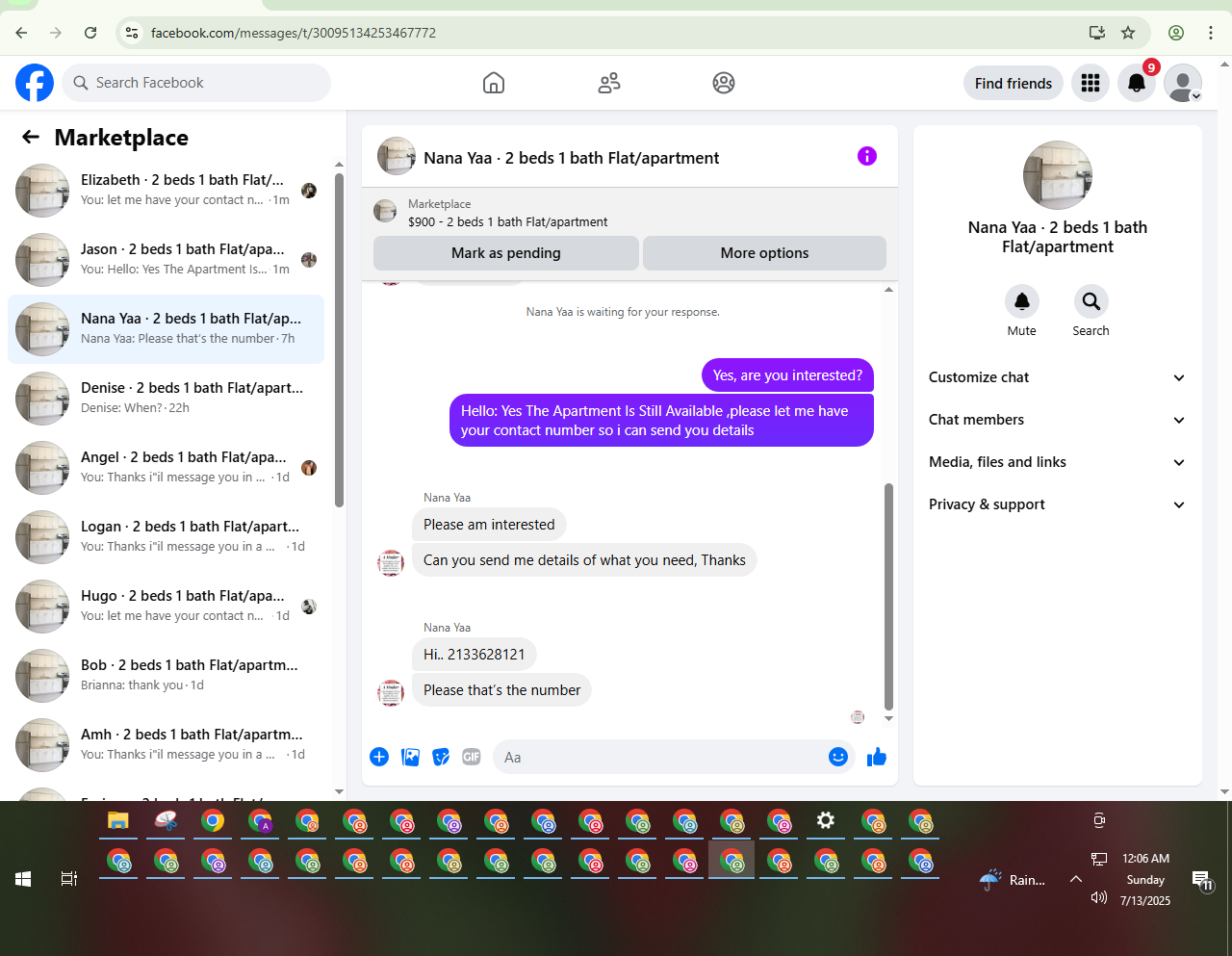Image resolution: width=1232 pixels, height=956 pixels.
Task: Open Chrome three-dot menu
Action: pos(1211,33)
